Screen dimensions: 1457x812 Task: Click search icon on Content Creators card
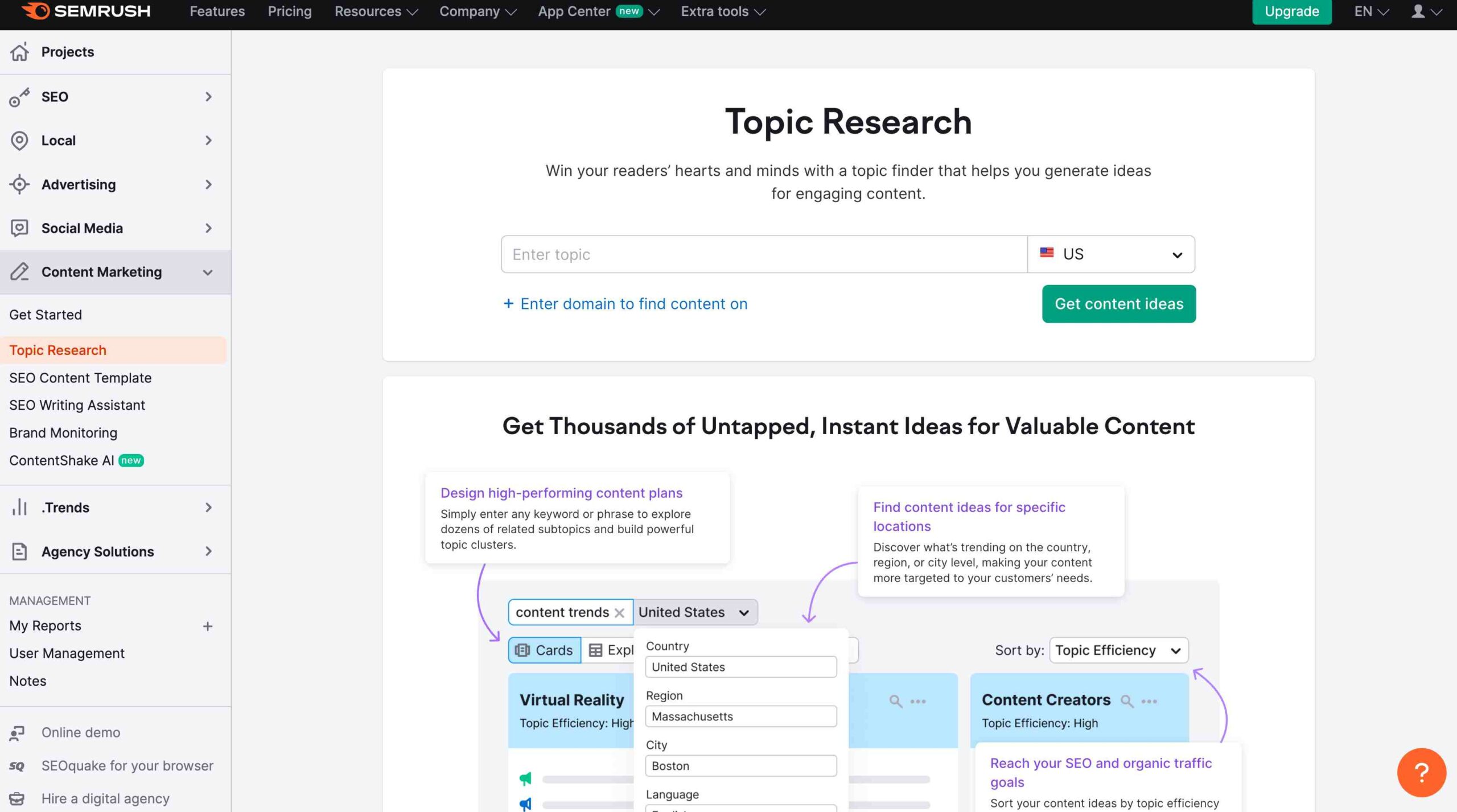[1126, 701]
